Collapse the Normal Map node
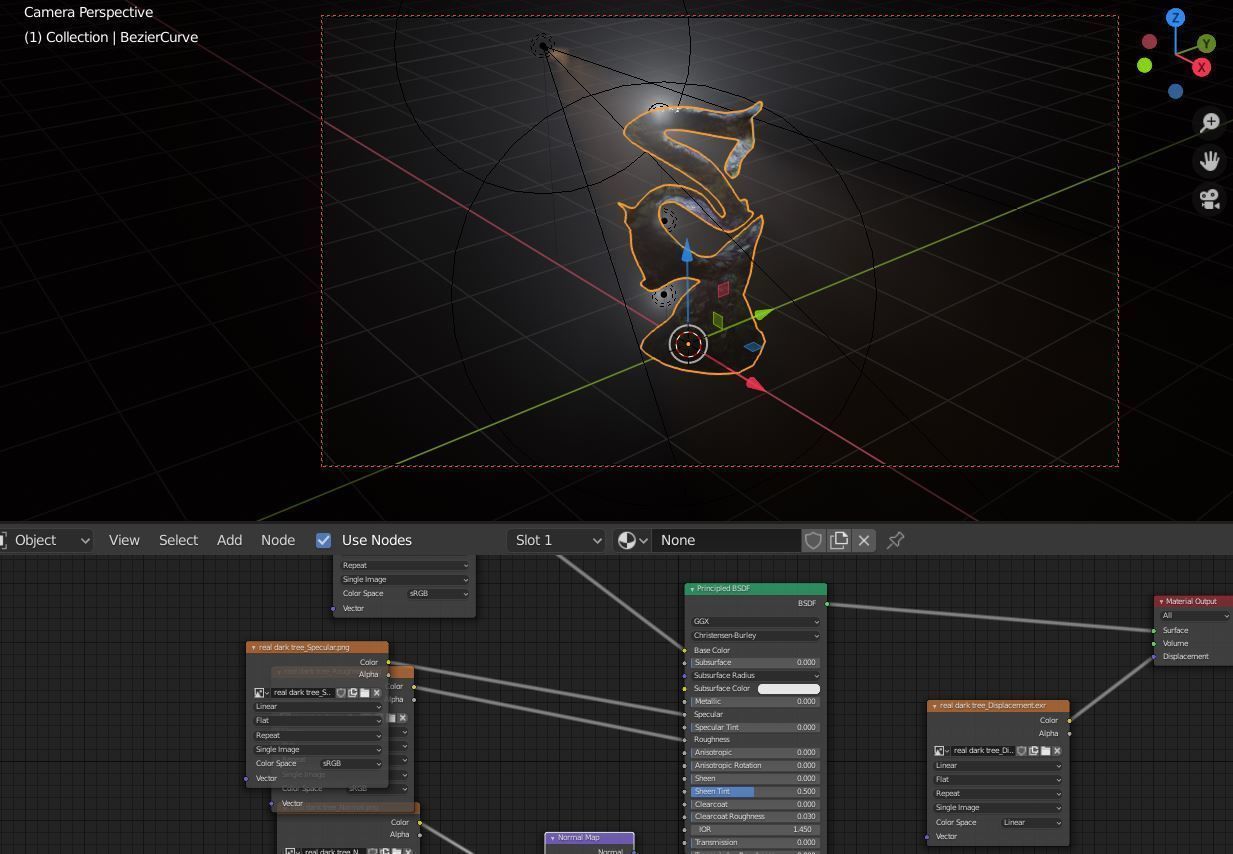The image size is (1233, 854). [x=552, y=838]
